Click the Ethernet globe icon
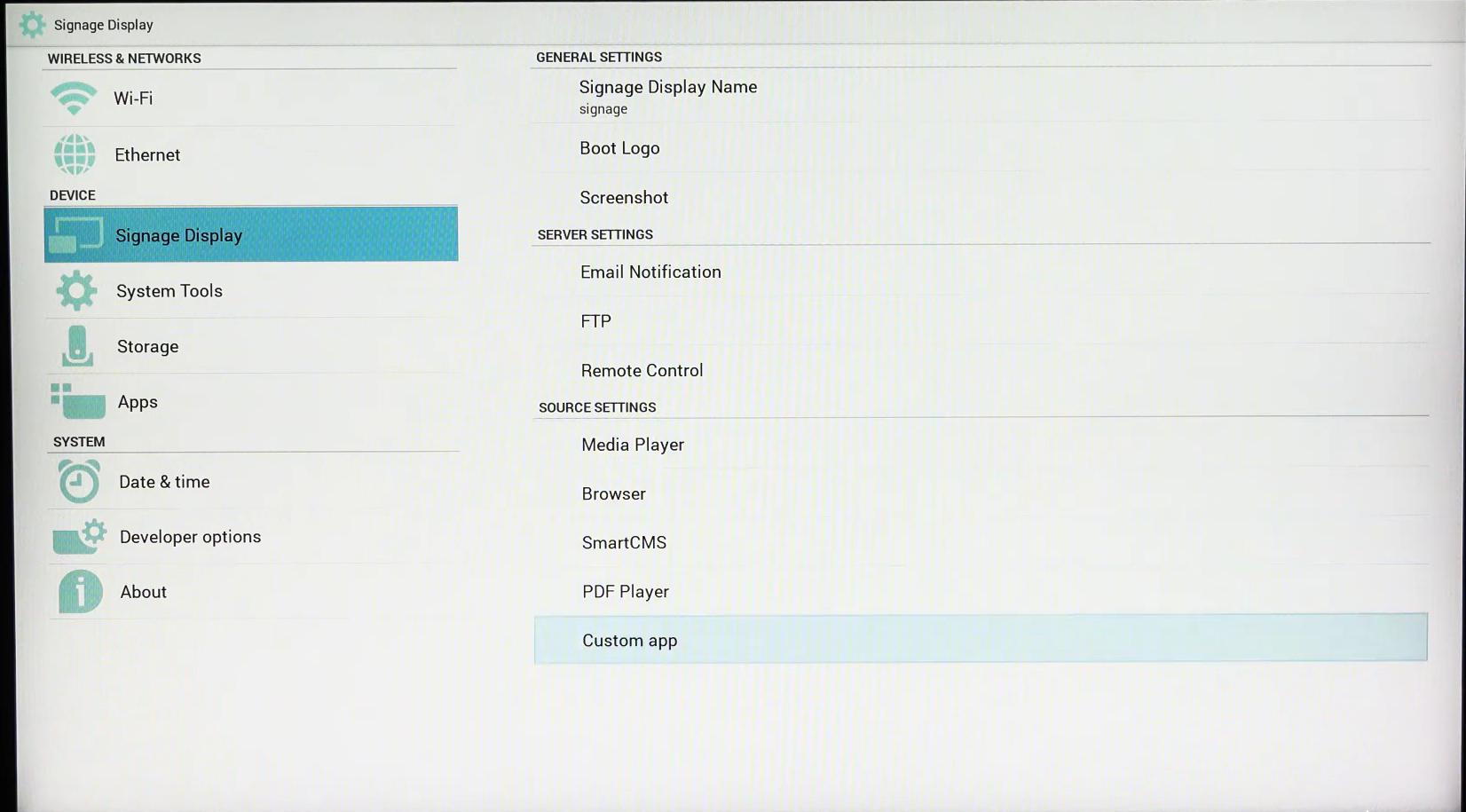 point(75,154)
